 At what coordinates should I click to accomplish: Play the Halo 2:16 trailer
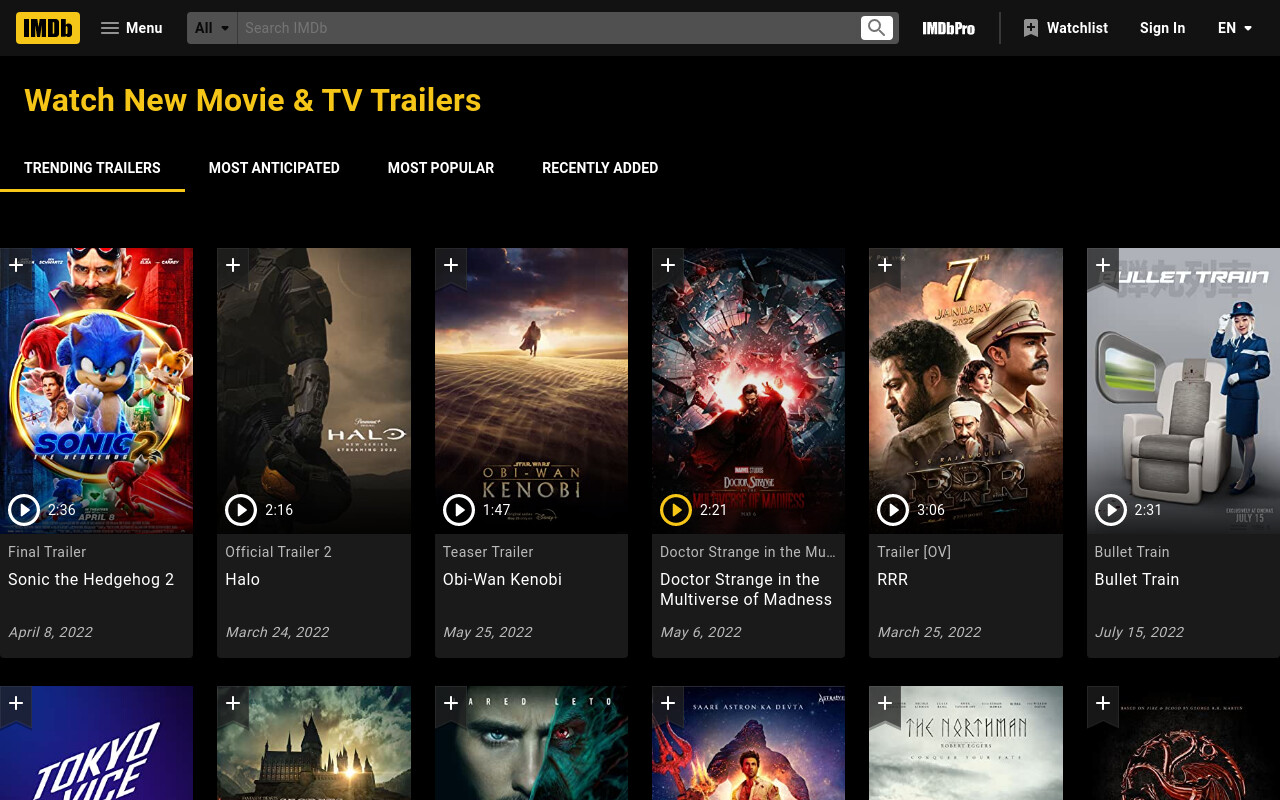pyautogui.click(x=241, y=510)
